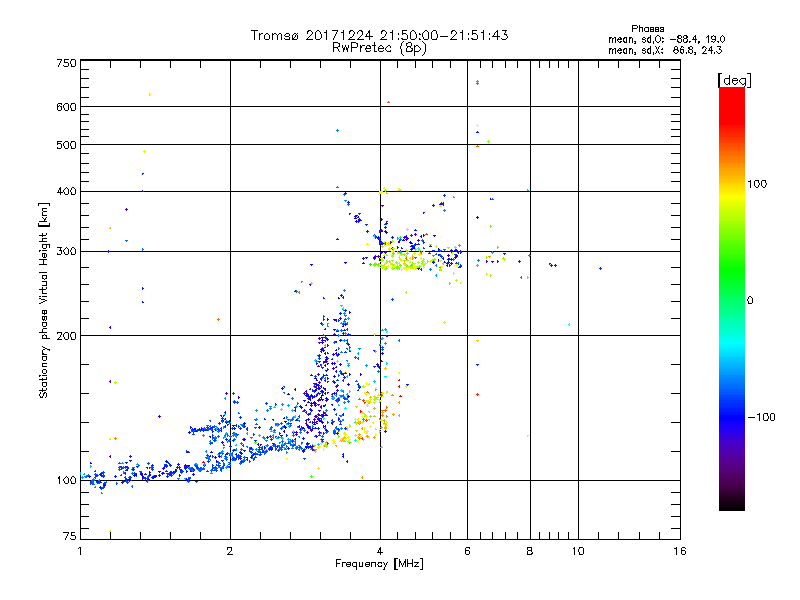Click the 'Stationary phase Virtual Height [km]' label
This screenshot has height=600, width=800.
[x=44, y=300]
